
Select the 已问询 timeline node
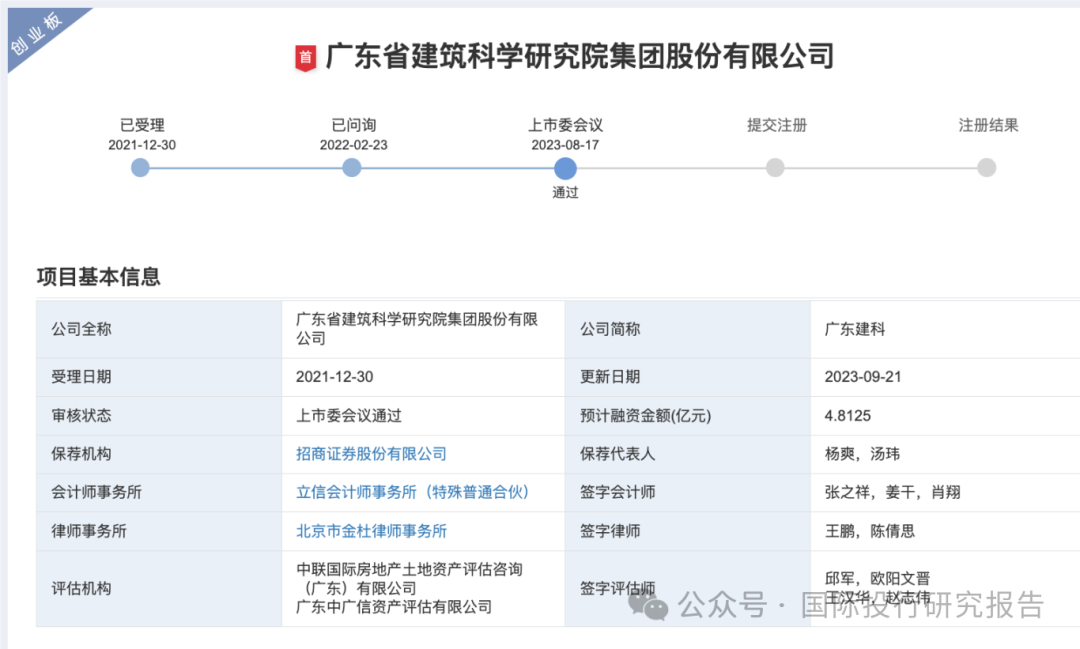pos(352,167)
